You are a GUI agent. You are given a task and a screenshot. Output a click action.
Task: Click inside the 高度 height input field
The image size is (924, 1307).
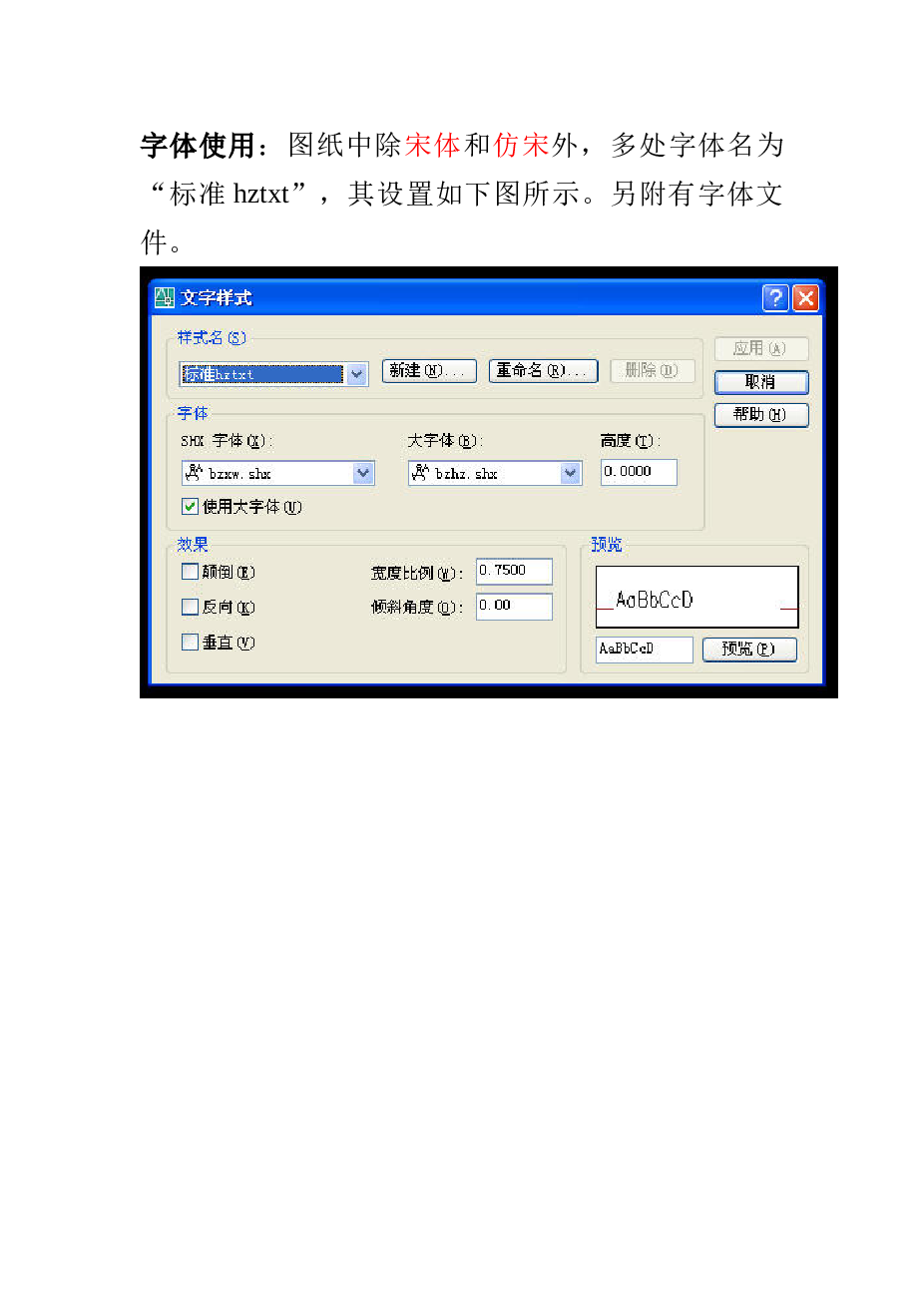(638, 471)
